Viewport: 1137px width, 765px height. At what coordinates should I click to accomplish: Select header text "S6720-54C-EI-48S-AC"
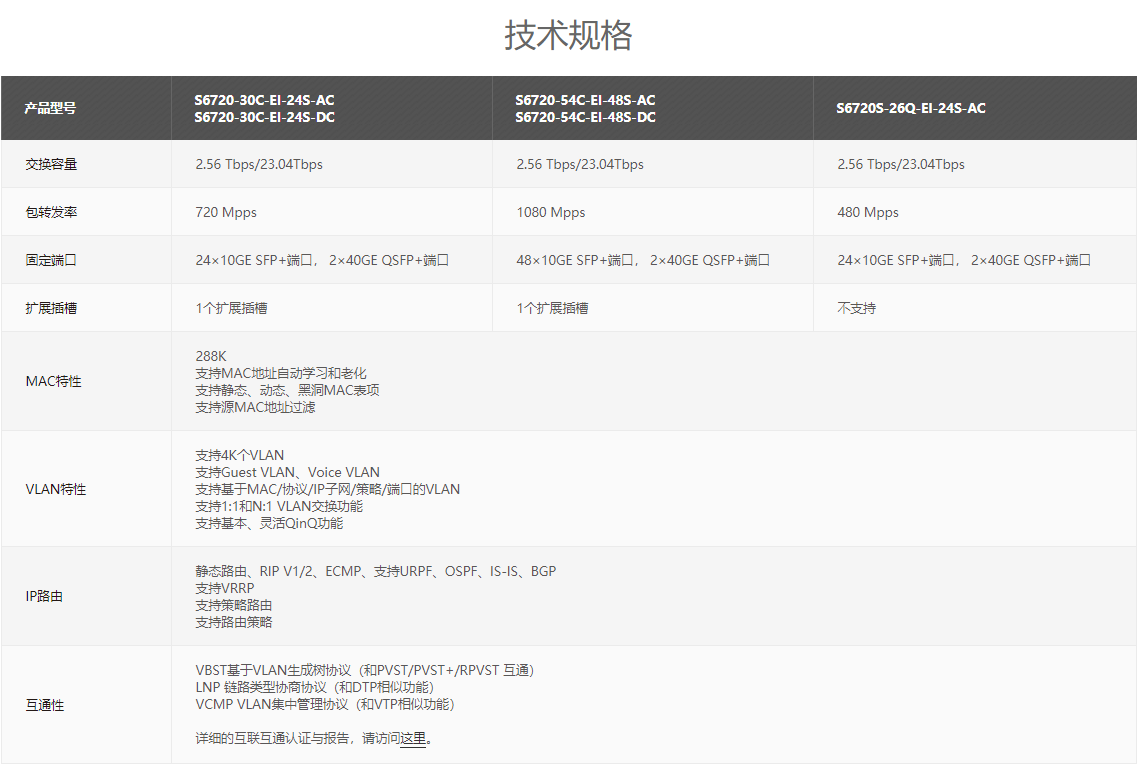click(x=585, y=100)
